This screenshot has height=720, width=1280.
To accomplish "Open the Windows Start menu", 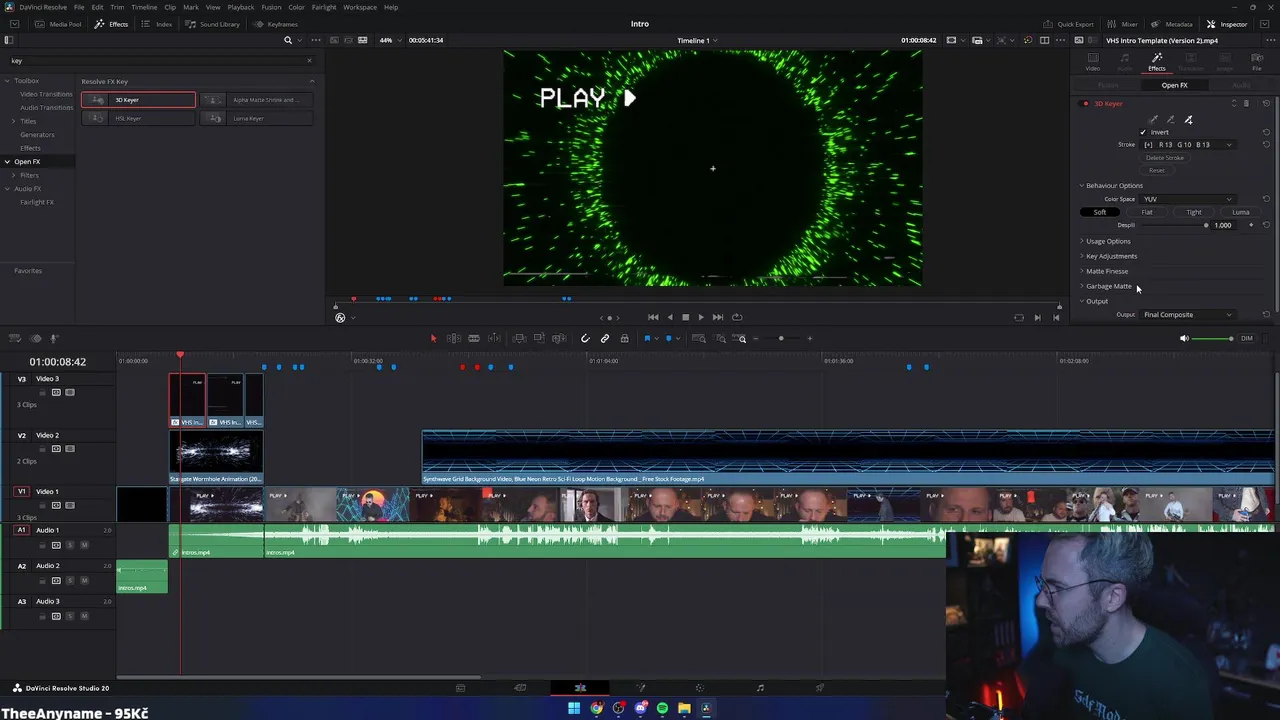I will [x=574, y=708].
